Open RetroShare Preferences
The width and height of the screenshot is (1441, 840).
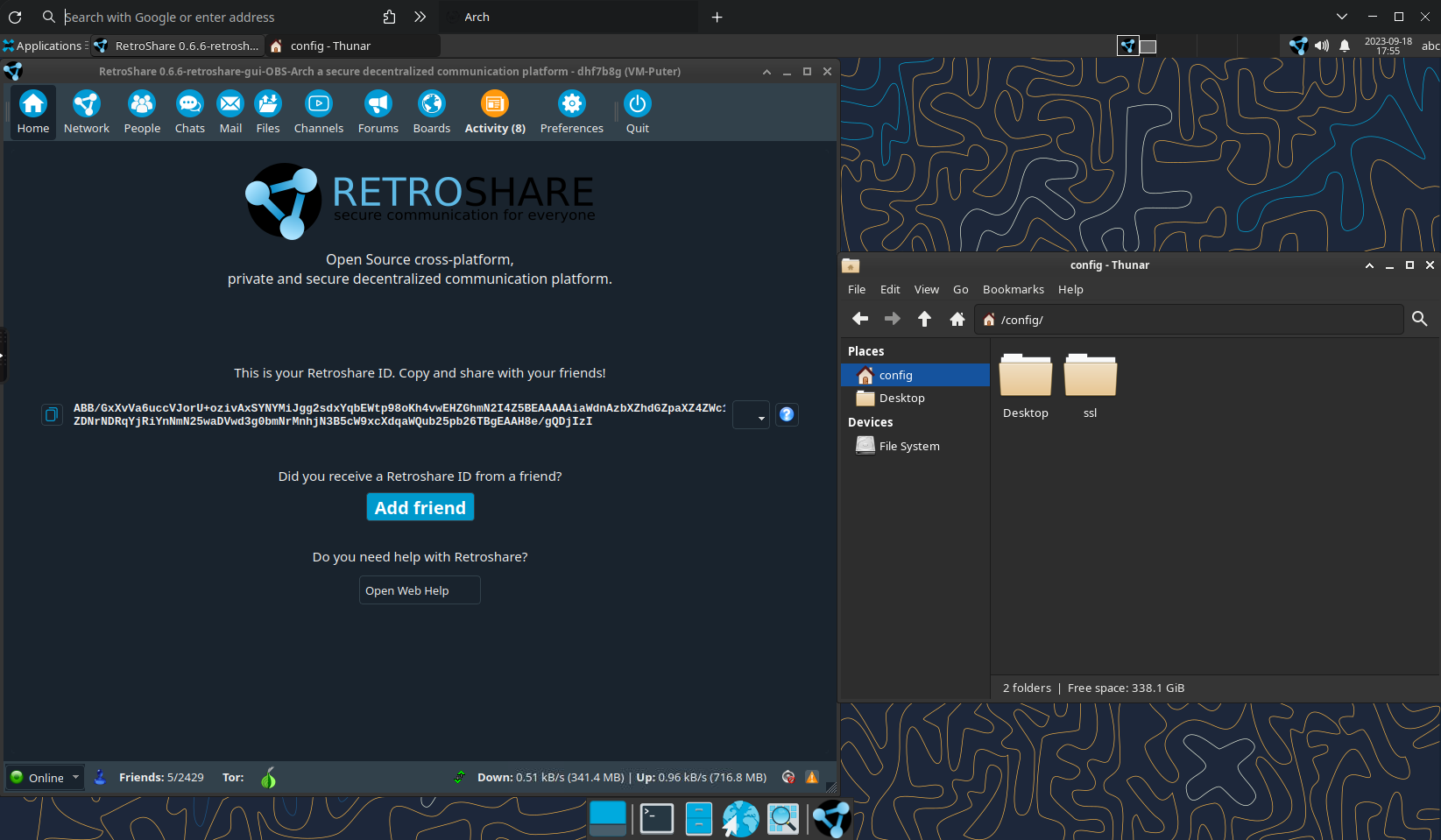tap(571, 112)
